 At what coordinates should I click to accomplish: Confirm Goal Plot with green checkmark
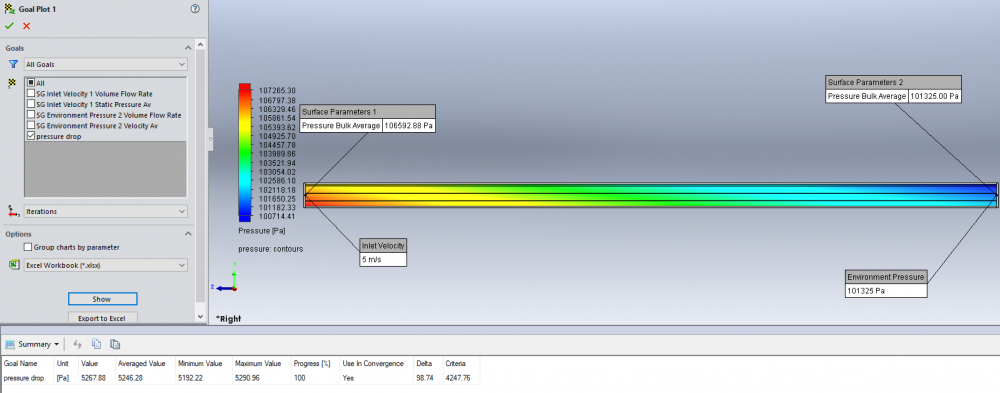pos(9,26)
